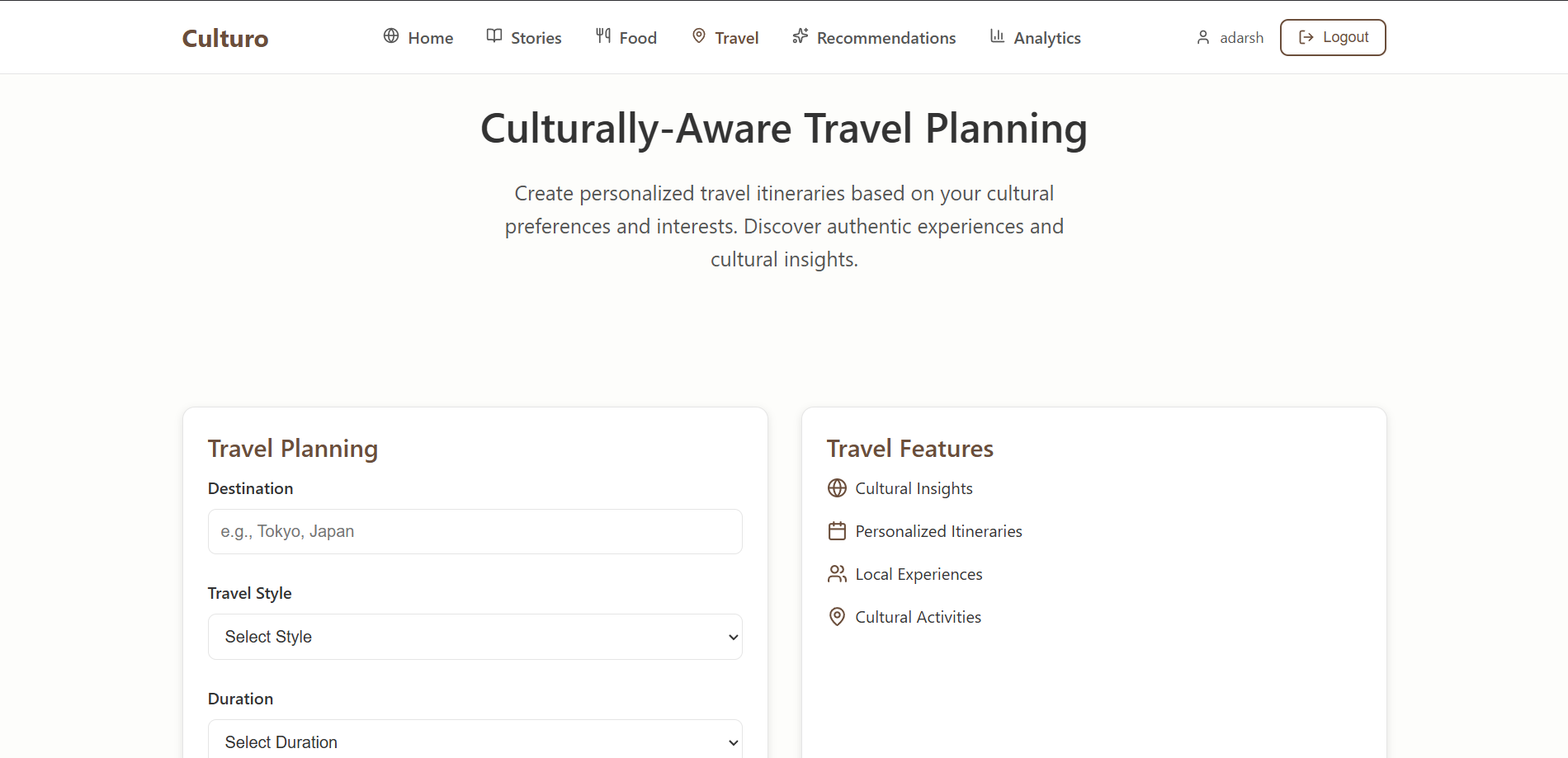Click the adarsh username
This screenshot has width=1568, height=758.
[x=1241, y=38]
